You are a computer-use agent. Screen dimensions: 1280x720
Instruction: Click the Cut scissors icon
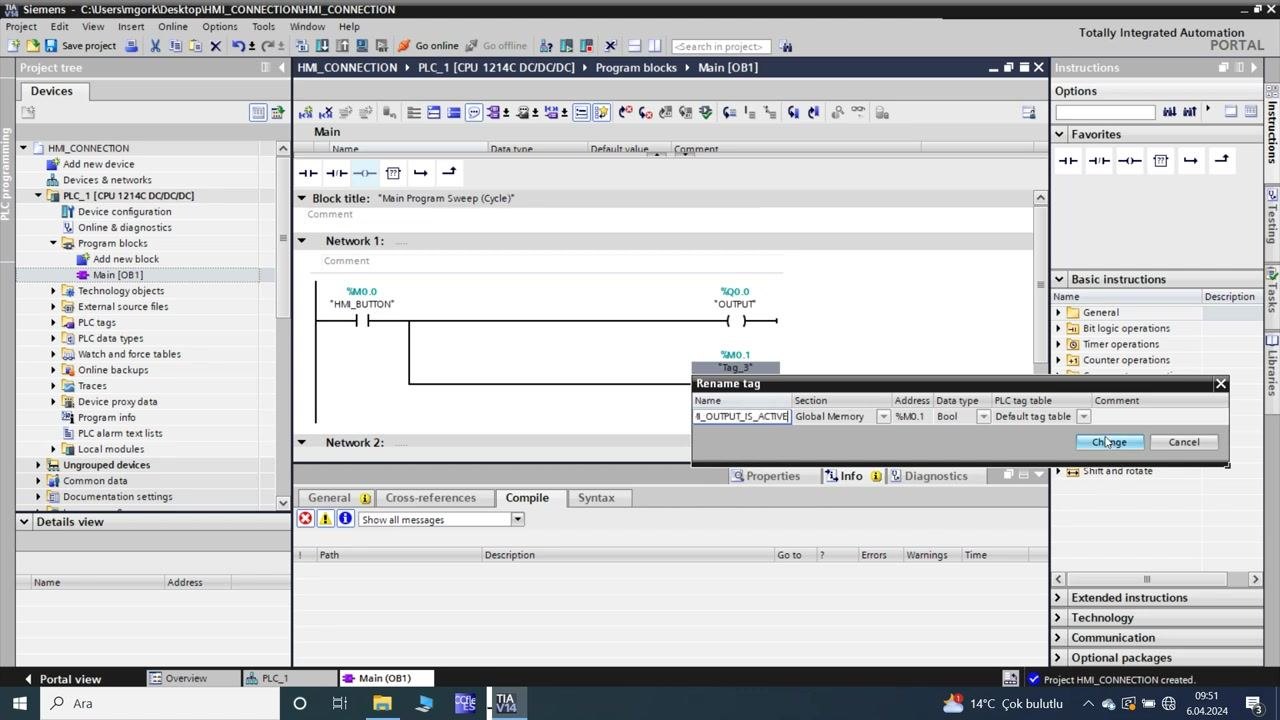pos(156,46)
